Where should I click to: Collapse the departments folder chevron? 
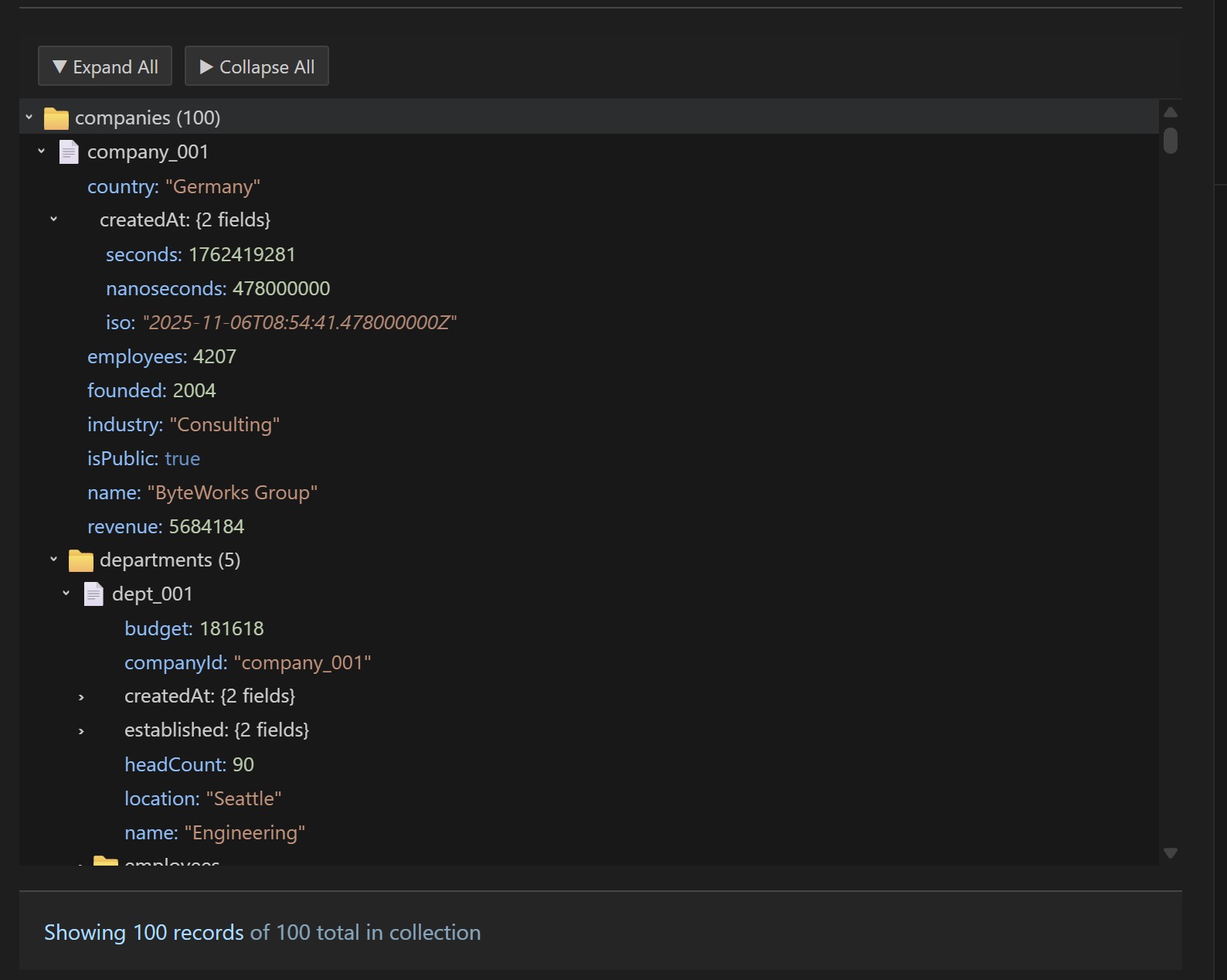[x=54, y=560]
